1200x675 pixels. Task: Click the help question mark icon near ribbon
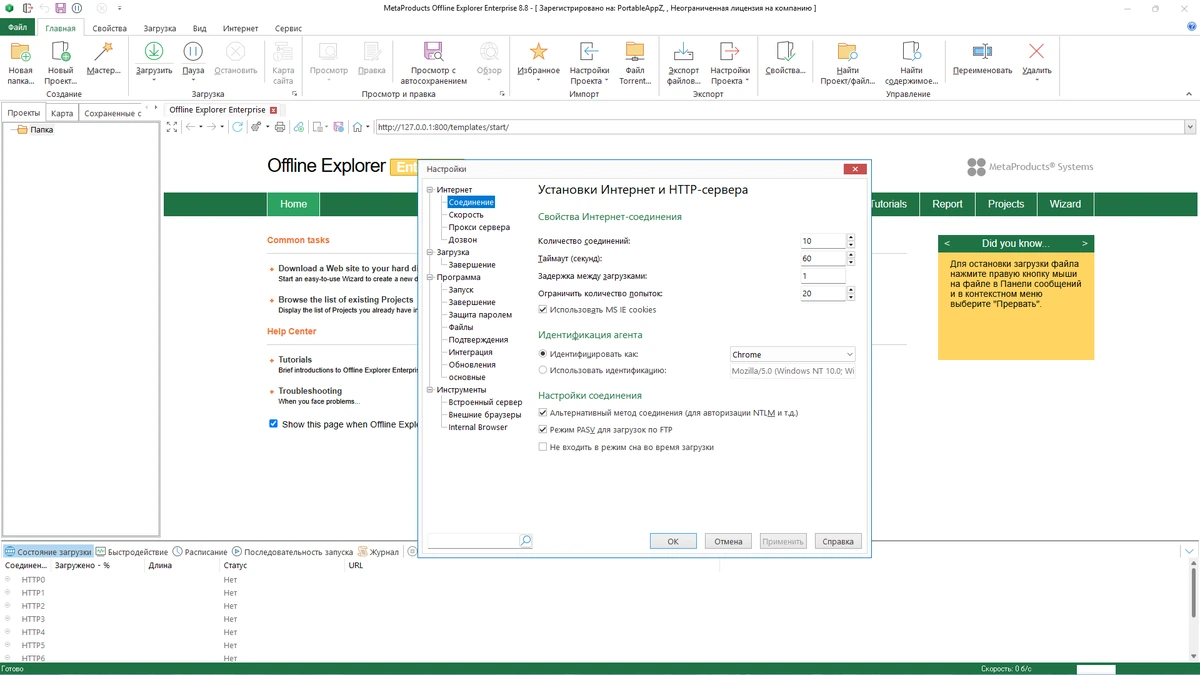[x=1190, y=28]
